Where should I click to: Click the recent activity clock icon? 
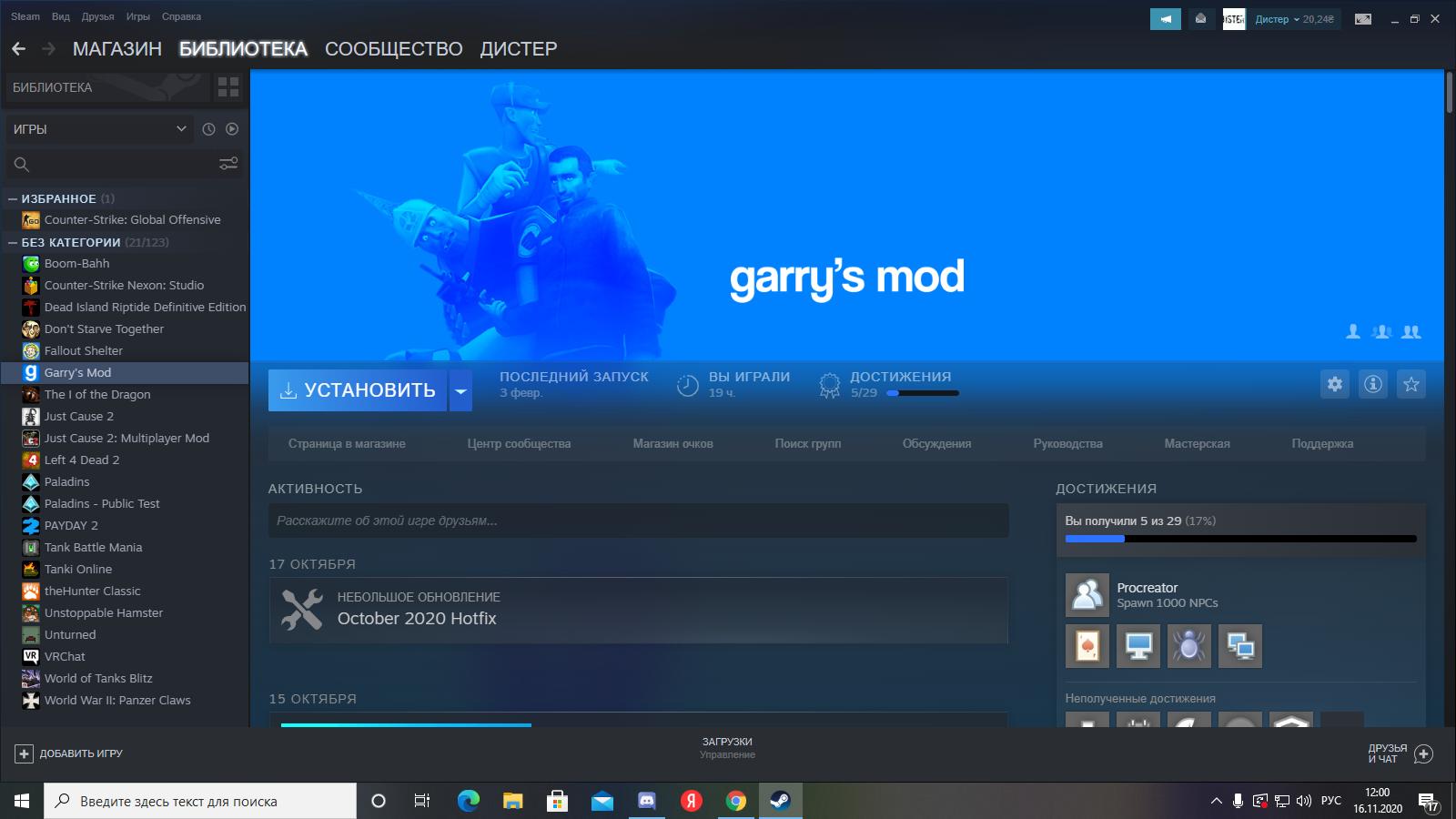(208, 129)
